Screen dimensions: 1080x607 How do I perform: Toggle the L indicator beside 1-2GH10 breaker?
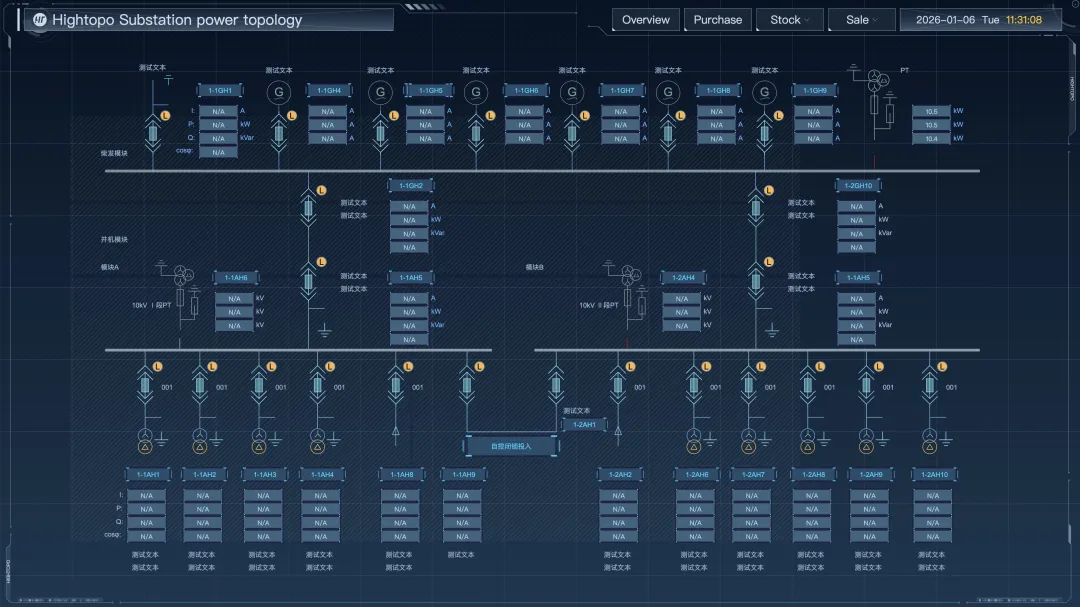(768, 190)
